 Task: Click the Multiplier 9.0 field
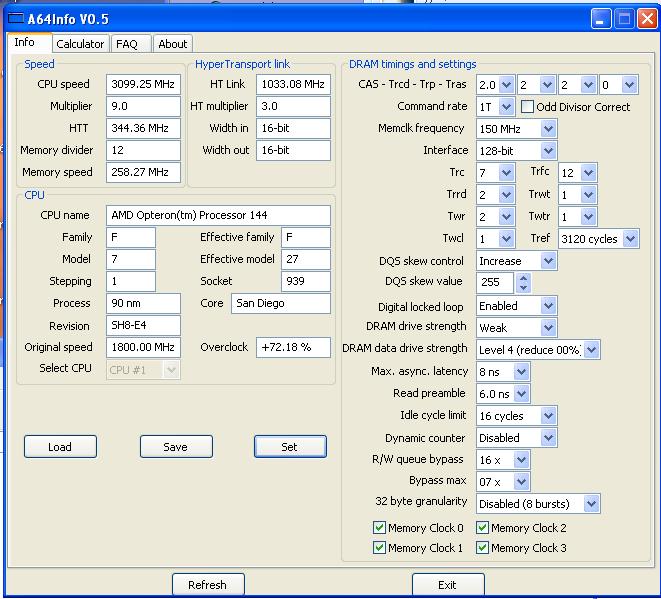point(143,106)
